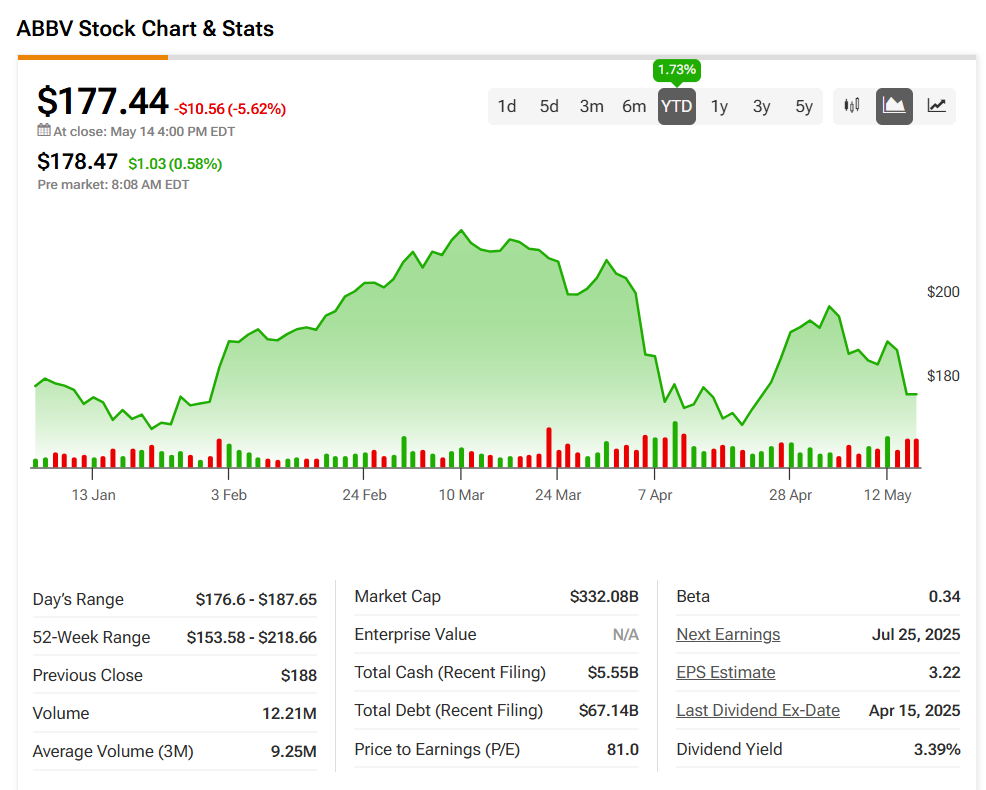This screenshot has width=986, height=790.
Task: Click the Price to Earnings value 81.0
Action: pos(623,750)
